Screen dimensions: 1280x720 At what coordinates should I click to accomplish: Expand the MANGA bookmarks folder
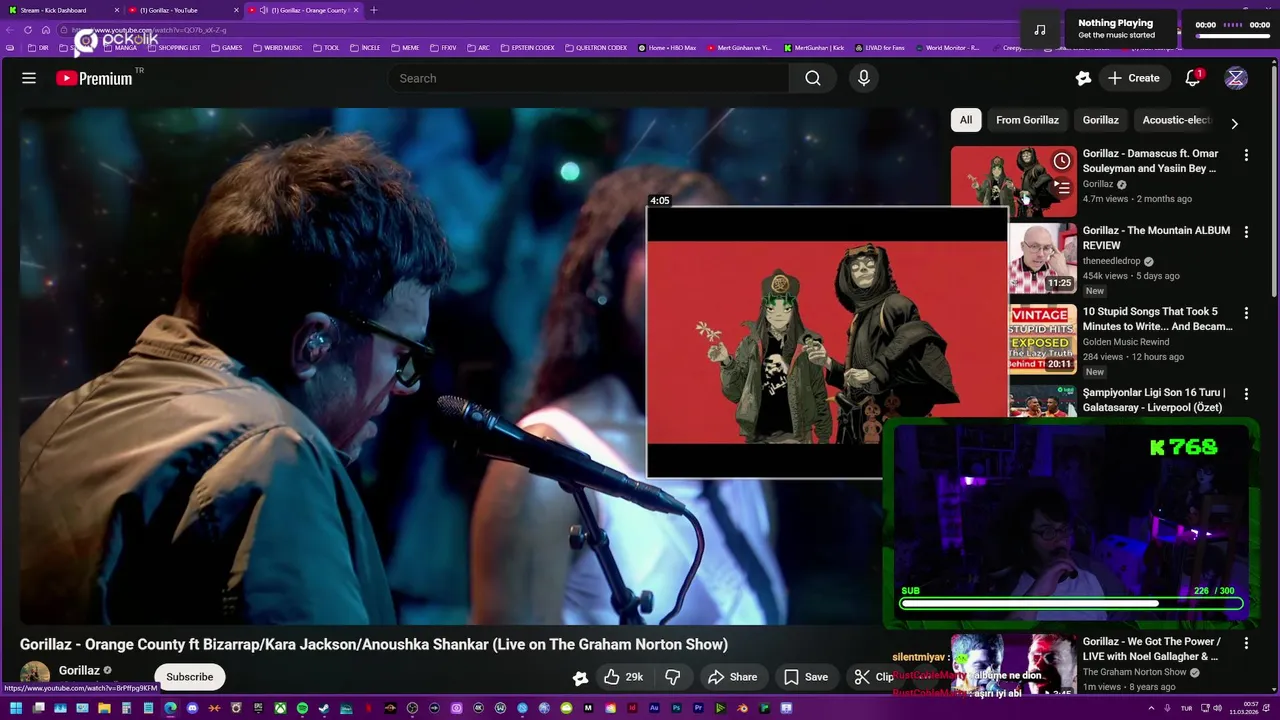pyautogui.click(x=119, y=48)
